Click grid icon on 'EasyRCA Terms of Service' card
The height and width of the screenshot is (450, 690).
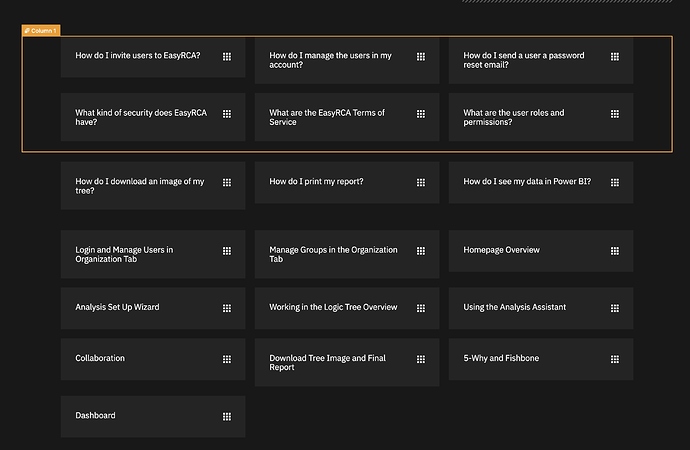(421, 115)
